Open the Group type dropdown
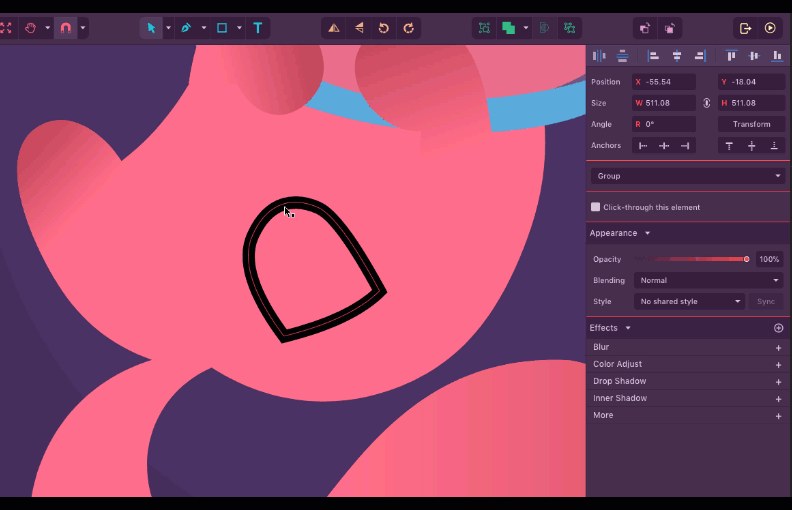The height and width of the screenshot is (510, 792). coord(688,176)
